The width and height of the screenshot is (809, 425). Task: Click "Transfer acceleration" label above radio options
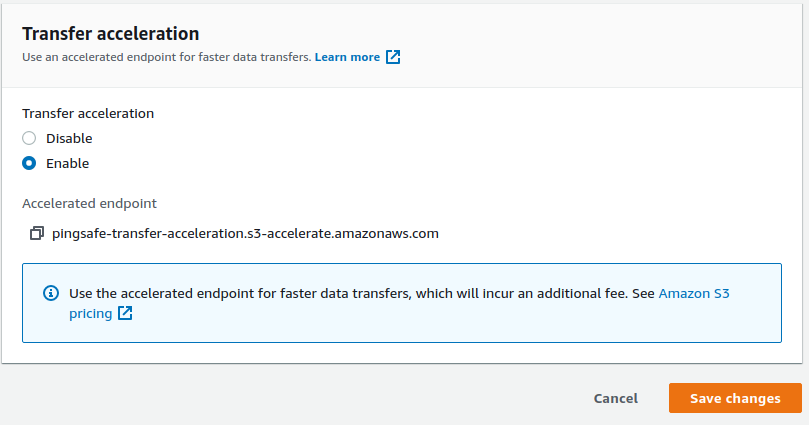(88, 113)
